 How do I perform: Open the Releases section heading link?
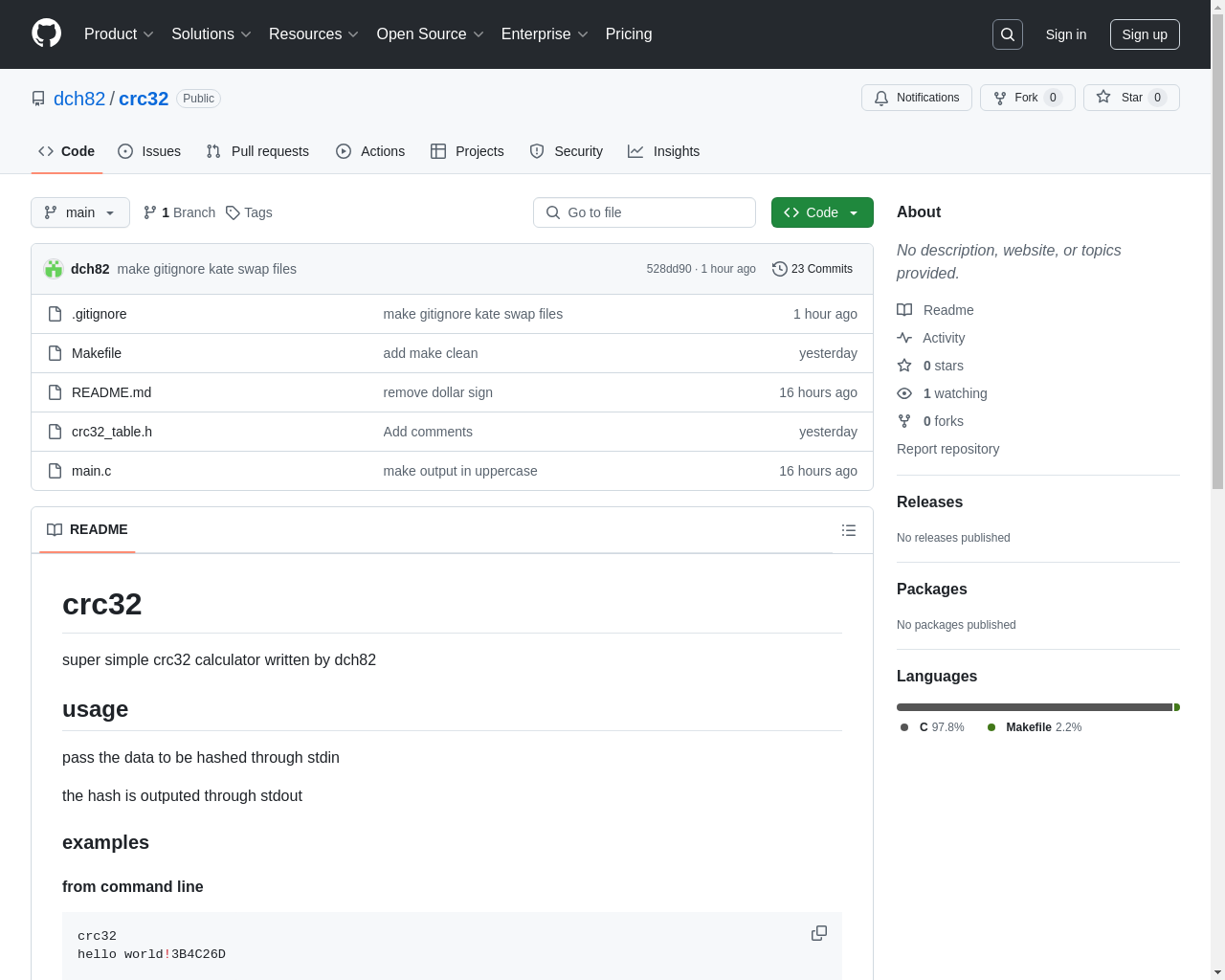pyautogui.click(x=929, y=502)
